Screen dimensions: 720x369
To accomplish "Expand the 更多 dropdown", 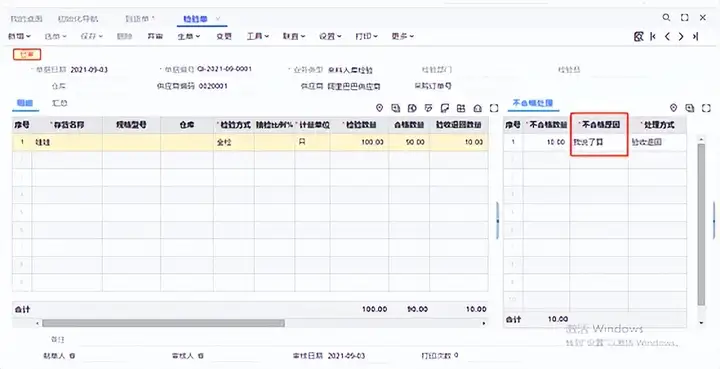I will [403, 36].
